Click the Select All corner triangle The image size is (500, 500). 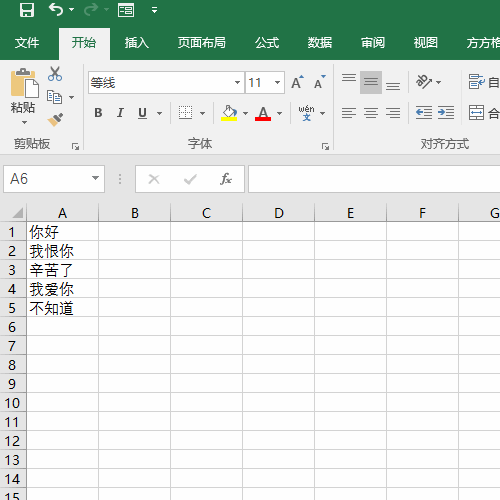coord(17,213)
